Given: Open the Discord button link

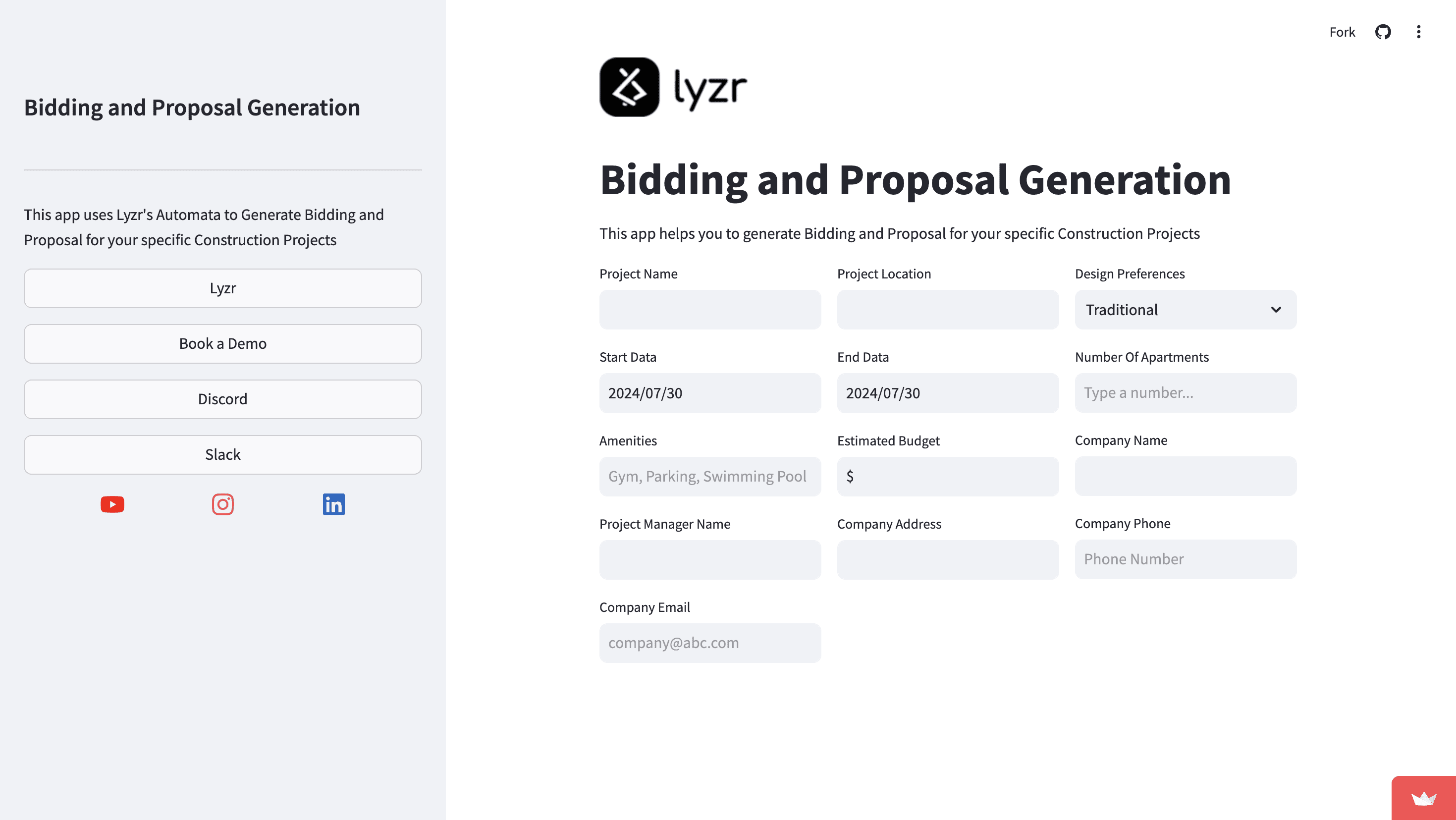Looking at the screenshot, I should point(223,399).
